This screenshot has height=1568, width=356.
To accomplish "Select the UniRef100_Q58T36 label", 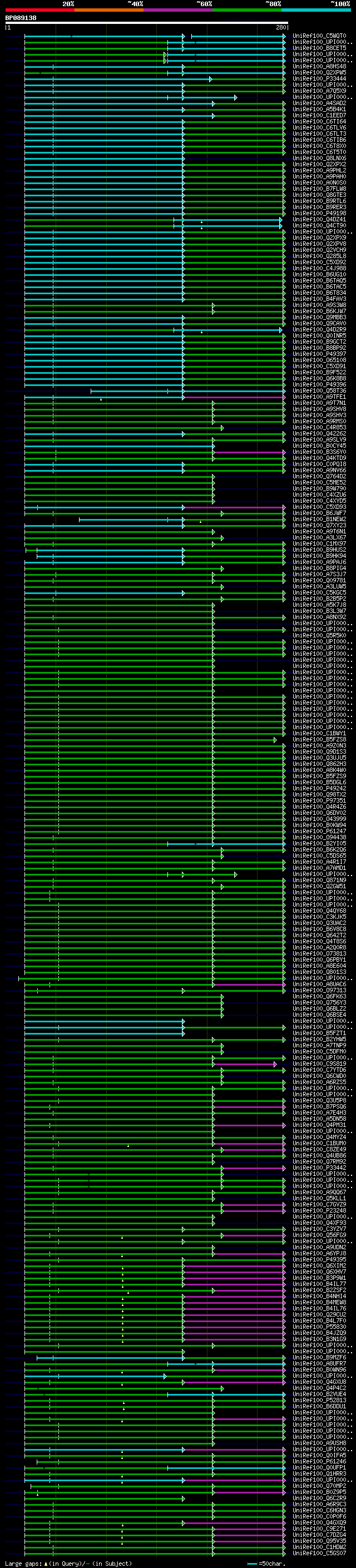I will point(319,391).
